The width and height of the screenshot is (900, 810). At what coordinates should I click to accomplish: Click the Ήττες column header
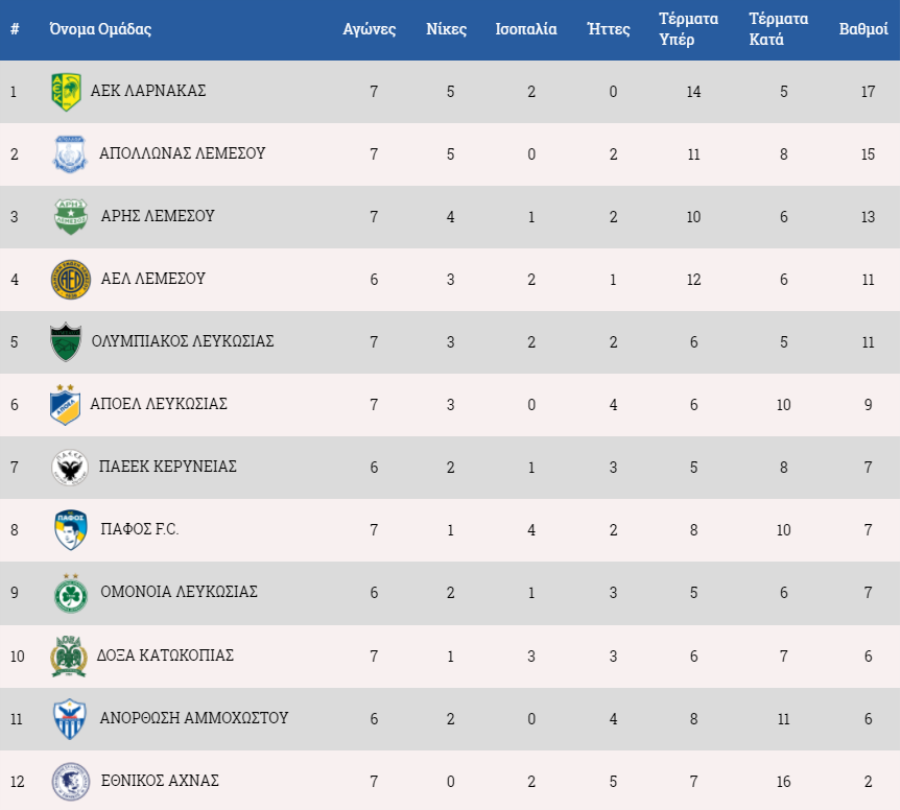point(608,29)
